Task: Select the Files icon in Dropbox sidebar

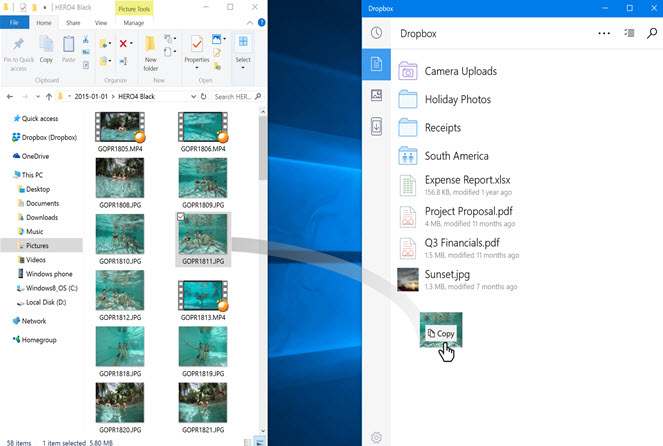Action: click(x=376, y=64)
